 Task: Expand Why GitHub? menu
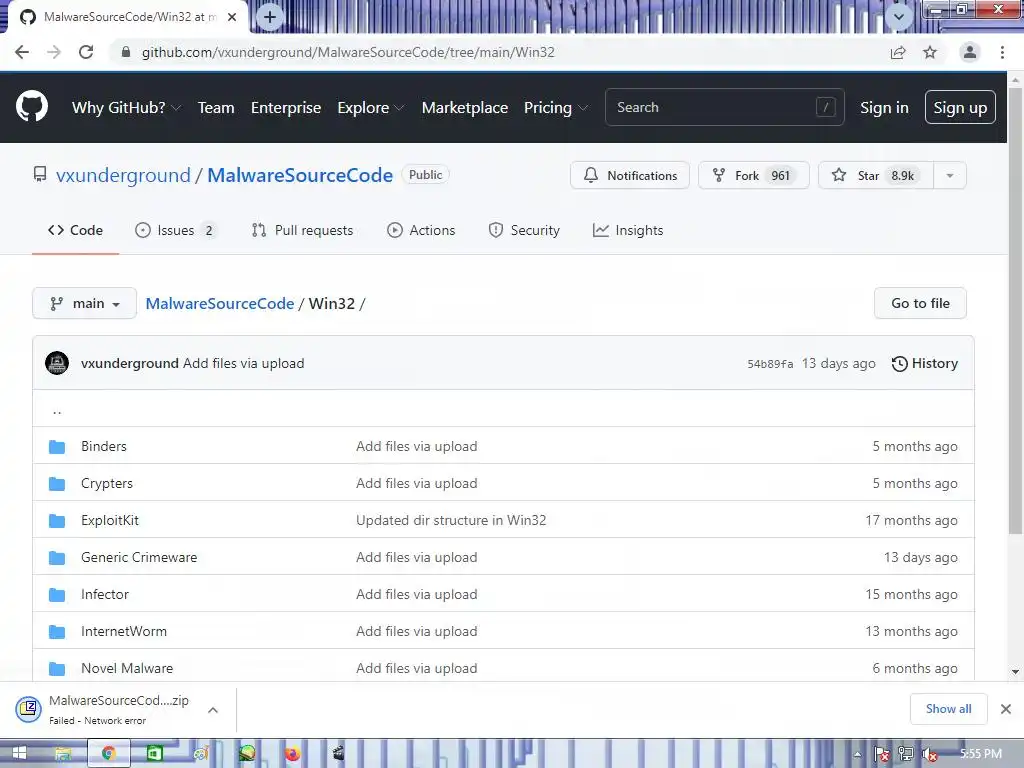coord(126,108)
